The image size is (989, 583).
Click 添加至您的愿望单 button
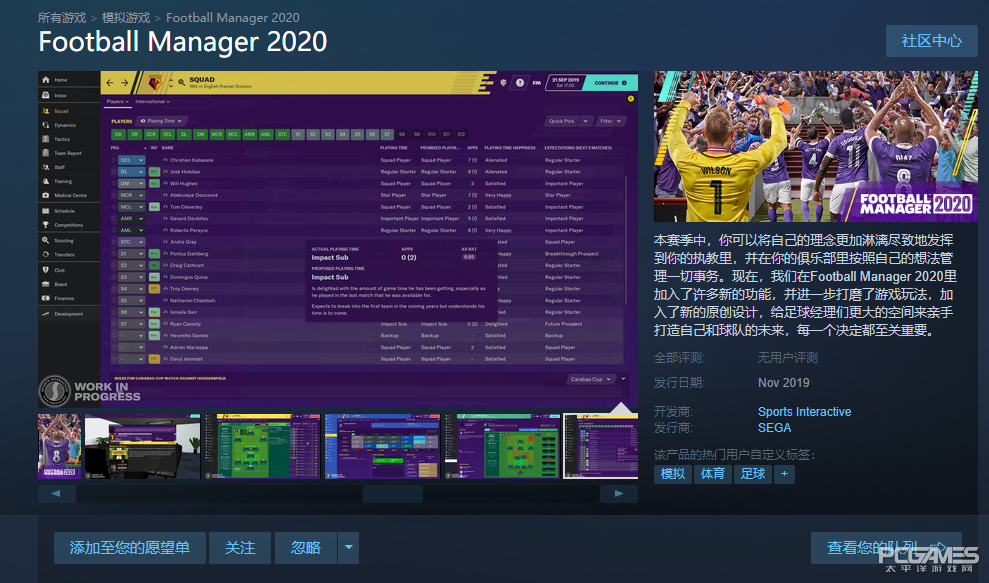tap(130, 548)
